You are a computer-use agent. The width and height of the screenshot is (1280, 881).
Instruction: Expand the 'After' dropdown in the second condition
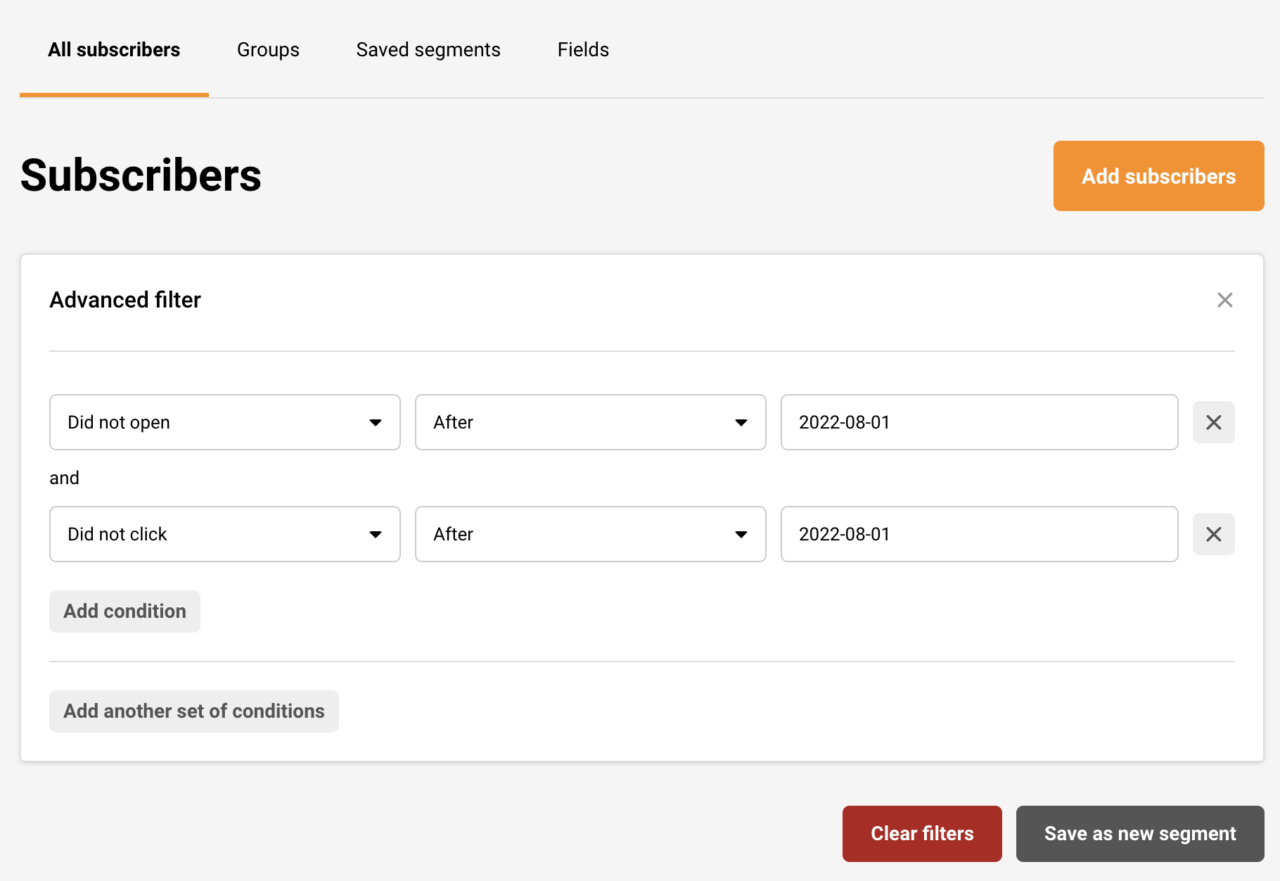590,534
